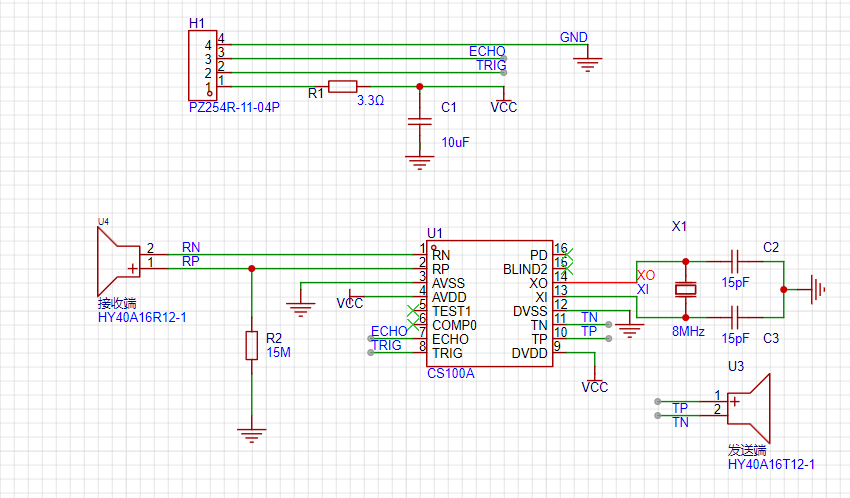The image size is (850, 498).
Task: Select the ground symbol under the GND label
Action: coord(588,65)
